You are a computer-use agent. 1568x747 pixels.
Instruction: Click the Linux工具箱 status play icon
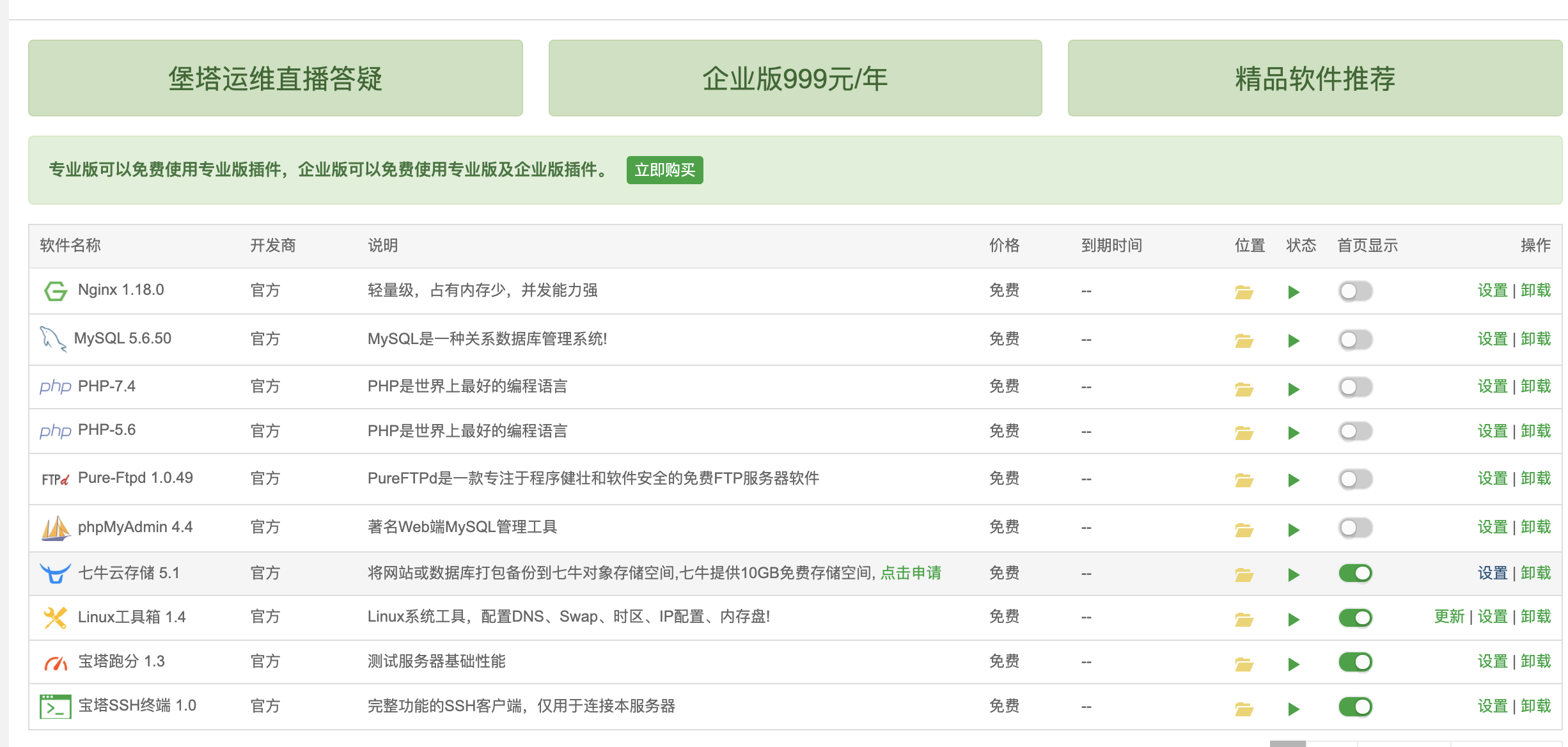tap(1294, 619)
